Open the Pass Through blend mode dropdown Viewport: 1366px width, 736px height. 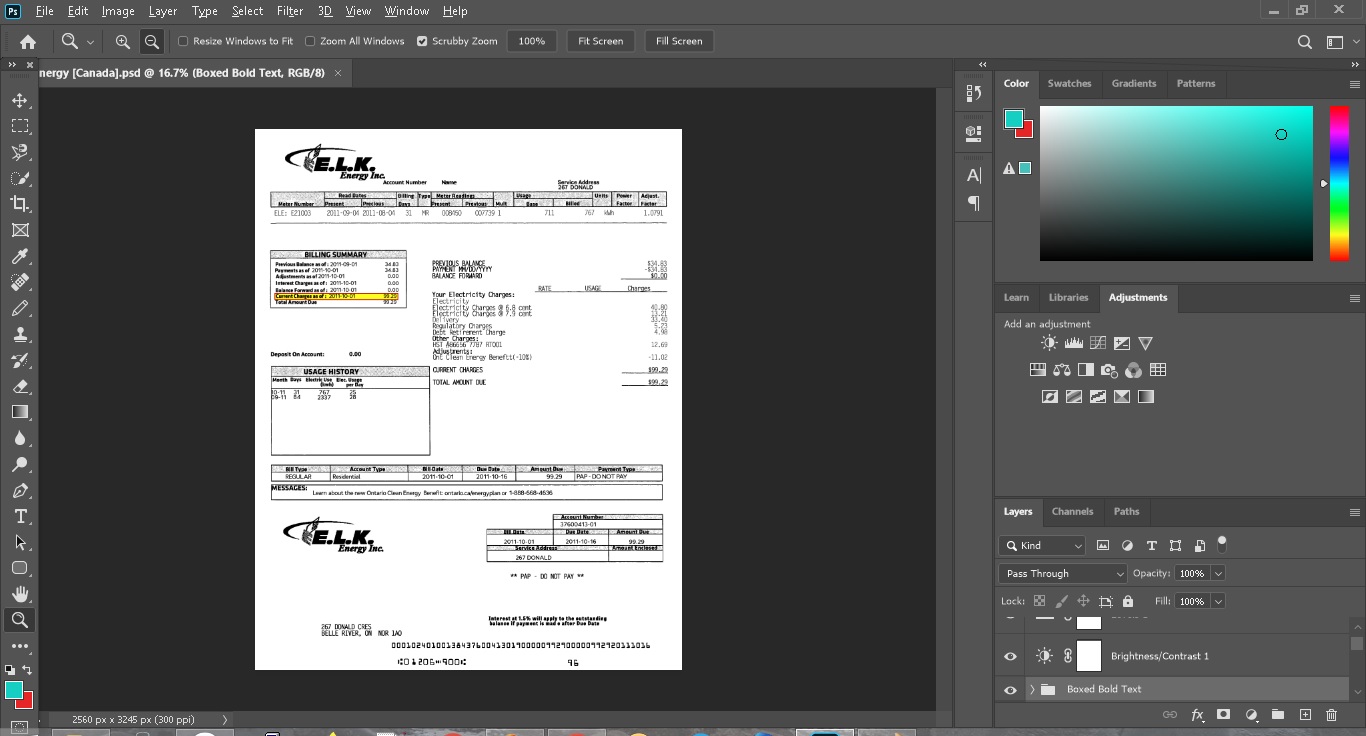(1062, 573)
